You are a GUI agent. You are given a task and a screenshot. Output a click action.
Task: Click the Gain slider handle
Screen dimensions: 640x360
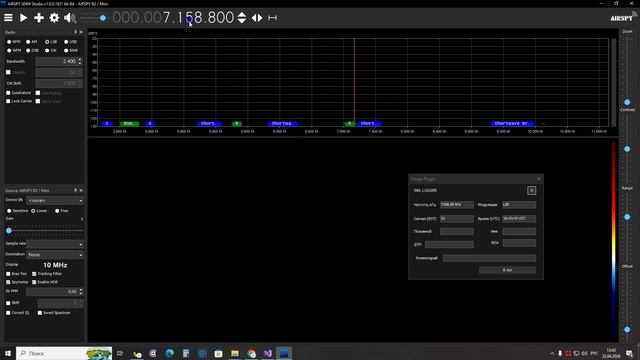[x=9, y=231]
